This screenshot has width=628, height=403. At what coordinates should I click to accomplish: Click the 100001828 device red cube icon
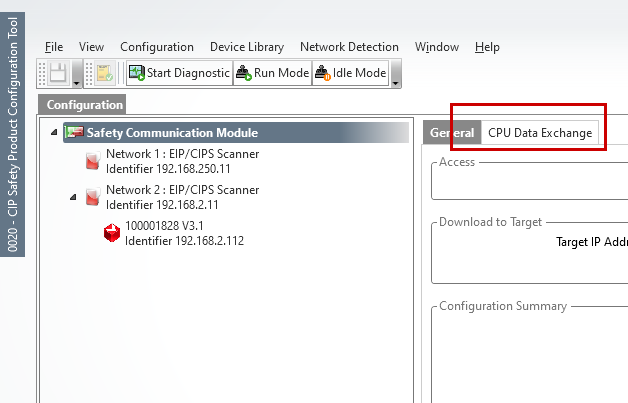(x=112, y=233)
